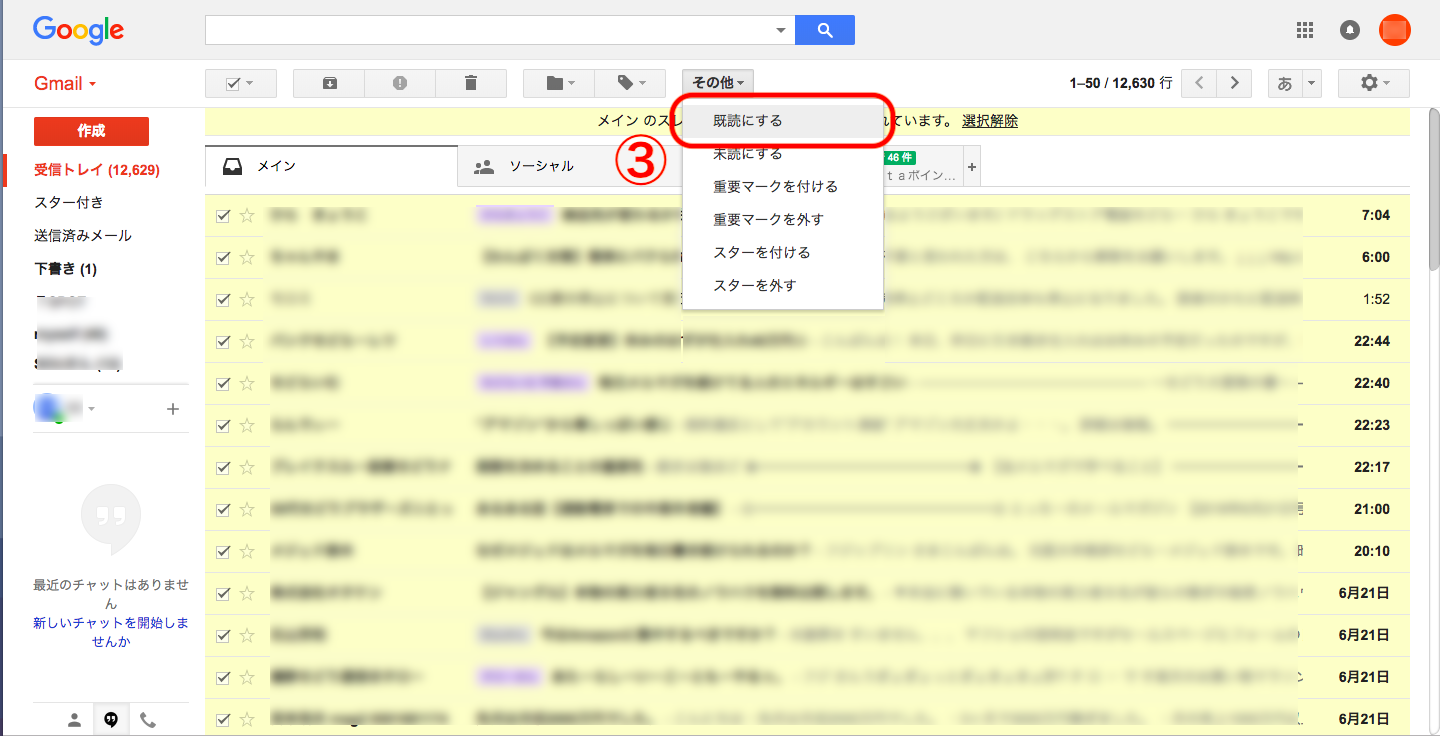Click the archive icon in the toolbar
Screen dimensions: 1440x736
click(329, 84)
